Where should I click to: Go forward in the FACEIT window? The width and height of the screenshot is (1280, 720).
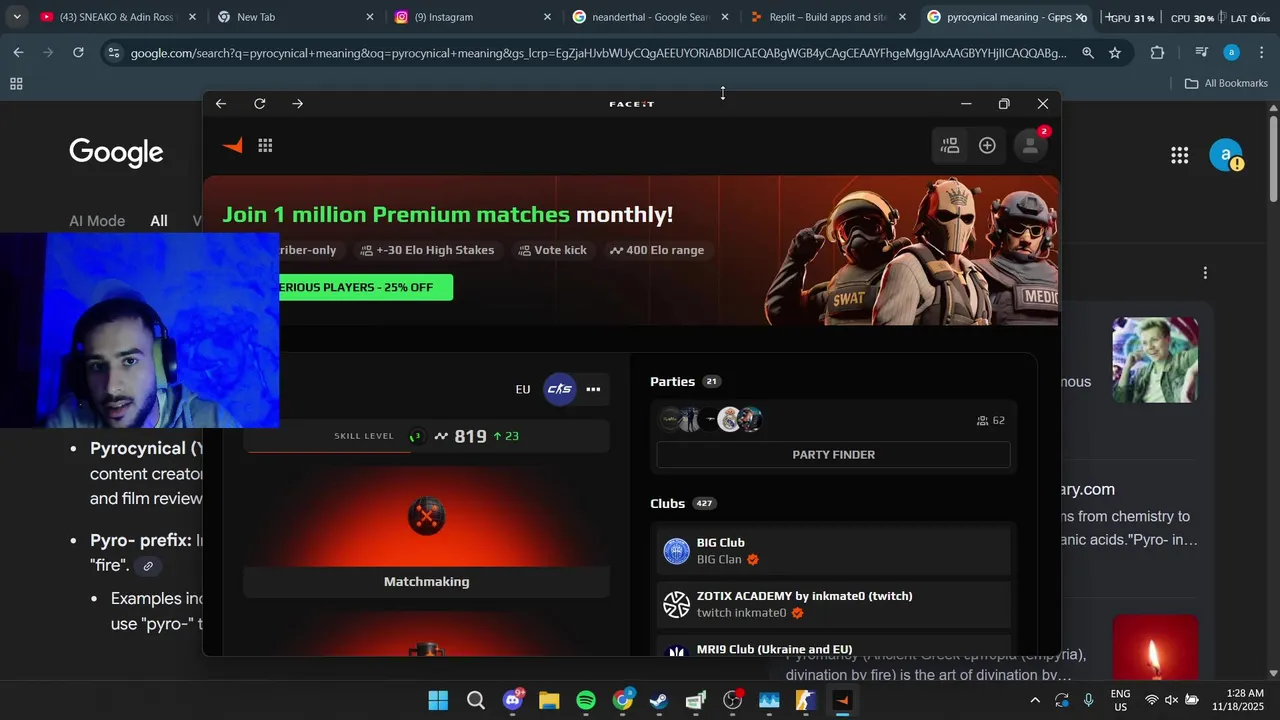point(297,104)
